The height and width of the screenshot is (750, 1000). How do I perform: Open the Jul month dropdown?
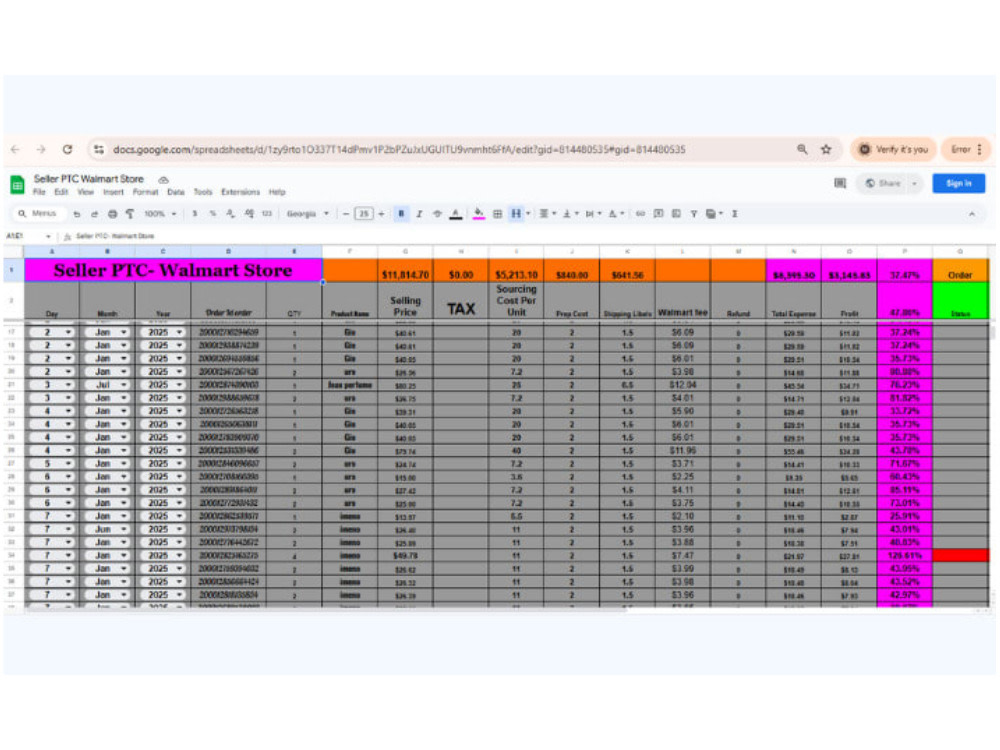(107, 385)
